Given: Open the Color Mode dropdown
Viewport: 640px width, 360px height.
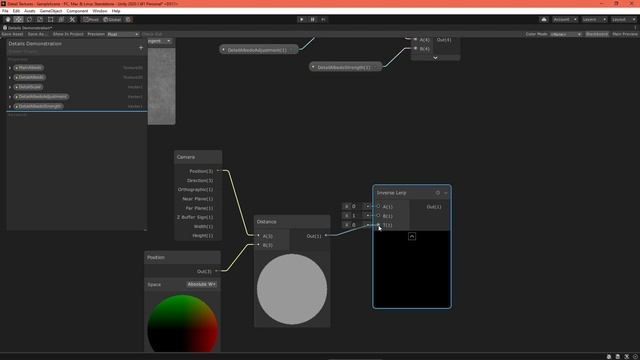Looking at the screenshot, I should click(x=566, y=34).
